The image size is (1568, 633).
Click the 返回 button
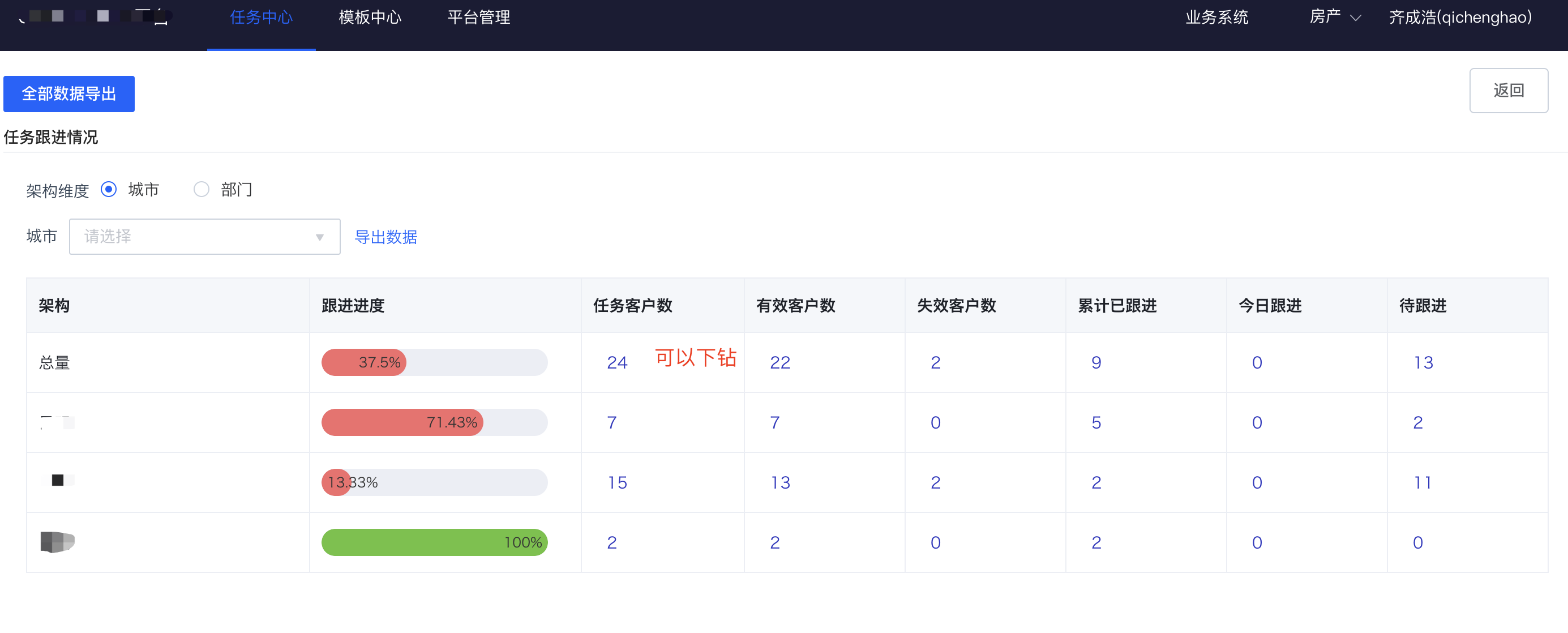(1509, 91)
